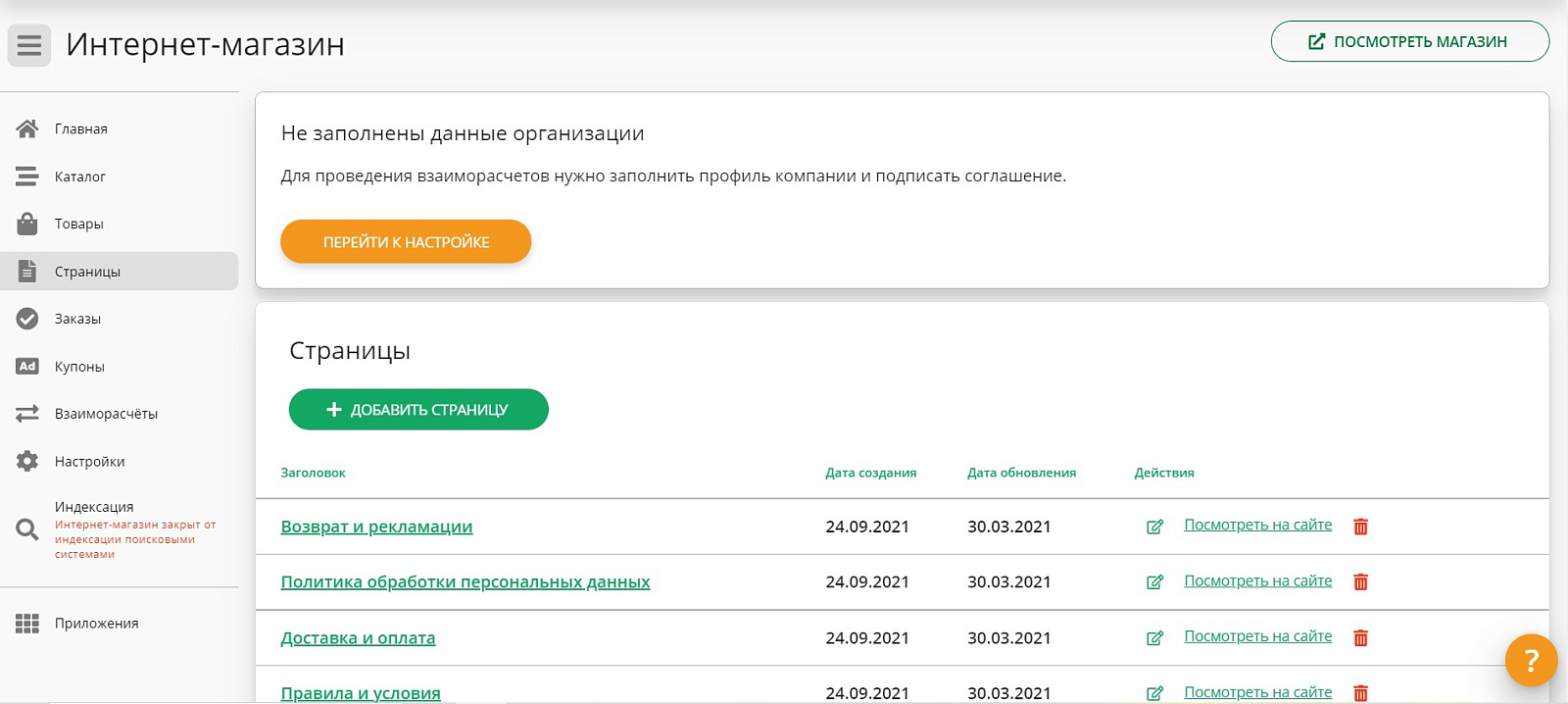
Task: Delete the Возврат и рекламации page
Action: [1360, 527]
